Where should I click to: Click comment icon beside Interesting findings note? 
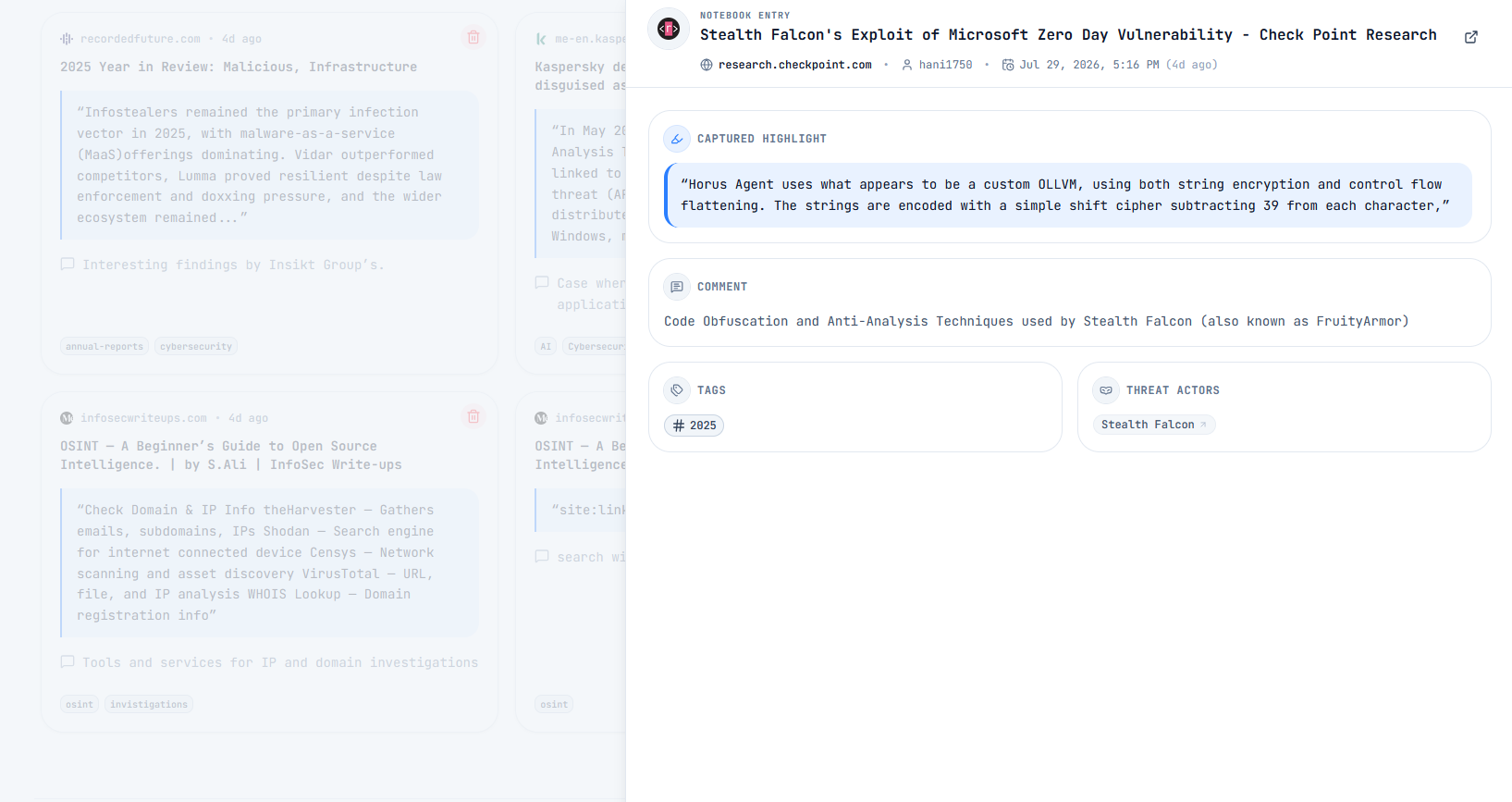[68, 265]
